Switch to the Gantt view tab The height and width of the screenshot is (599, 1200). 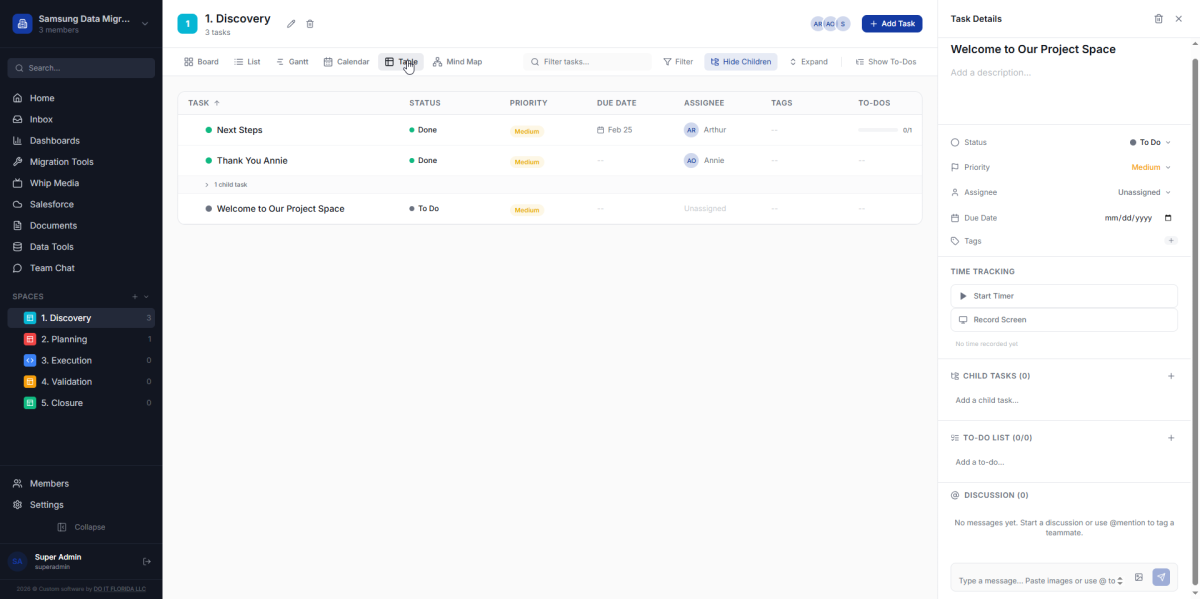click(x=292, y=62)
